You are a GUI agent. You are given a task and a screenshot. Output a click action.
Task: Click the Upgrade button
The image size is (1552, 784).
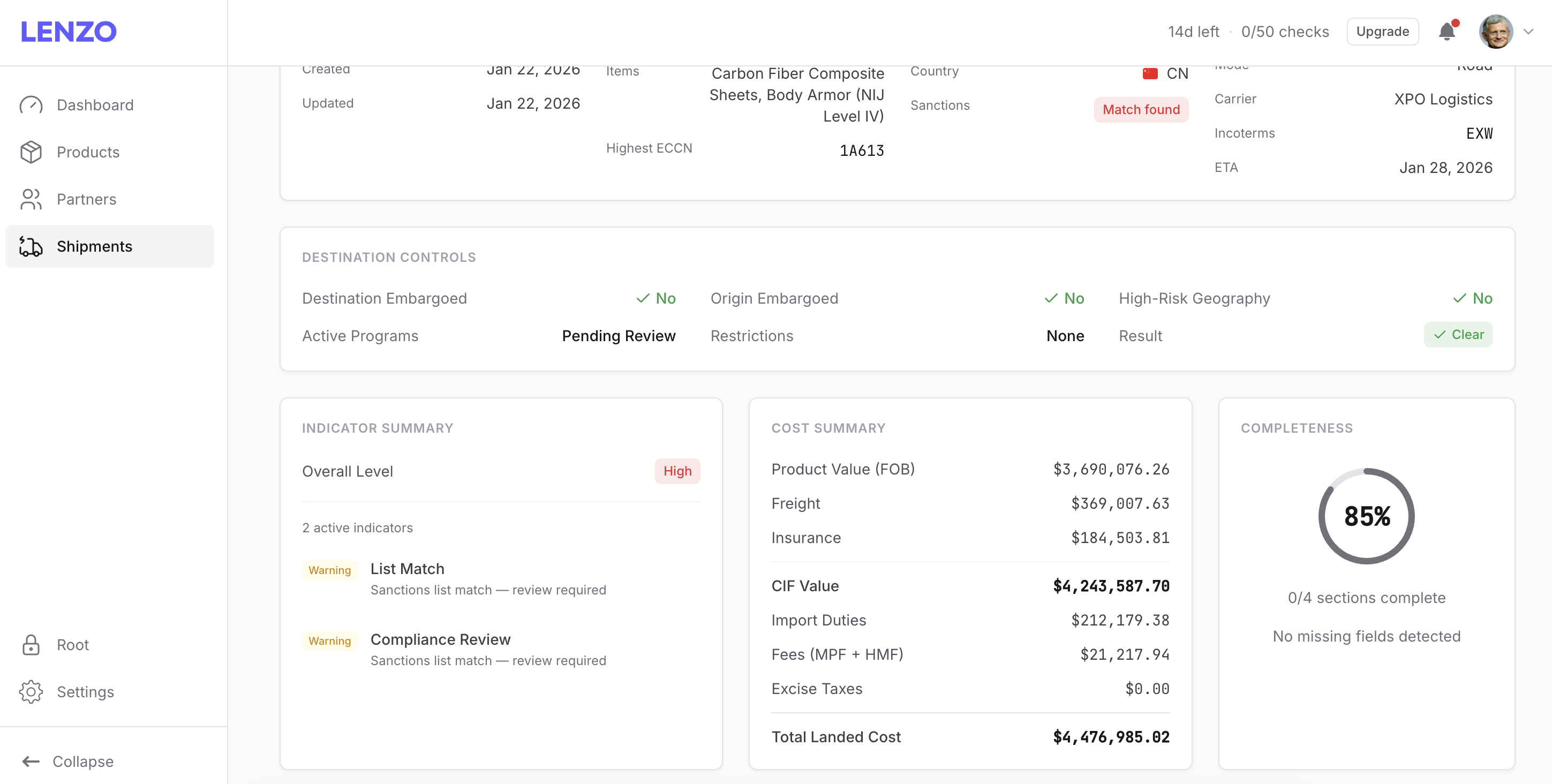tap(1382, 32)
